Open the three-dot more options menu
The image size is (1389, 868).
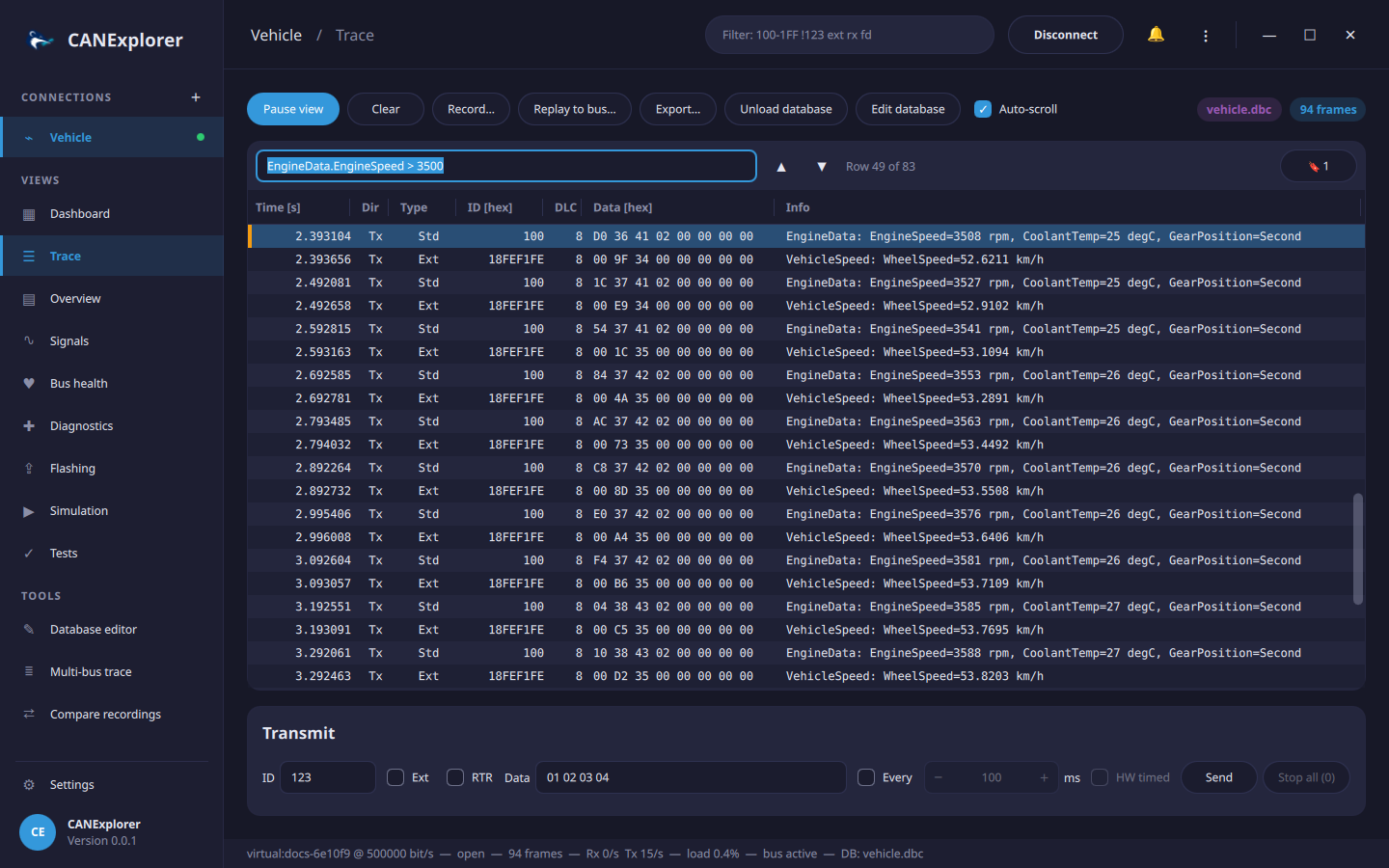point(1206,36)
